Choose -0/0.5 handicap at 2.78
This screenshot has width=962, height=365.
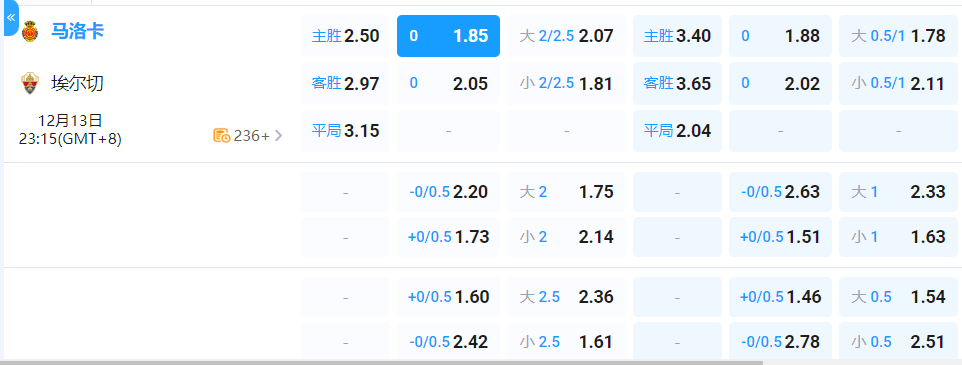click(780, 341)
